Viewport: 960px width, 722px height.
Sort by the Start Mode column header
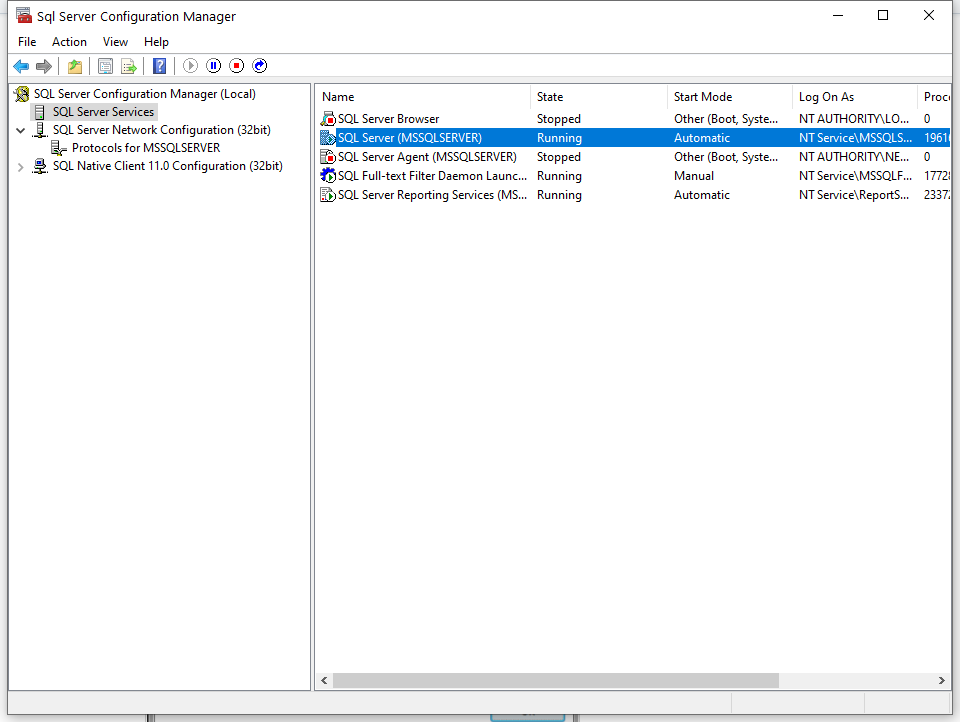tap(730, 97)
